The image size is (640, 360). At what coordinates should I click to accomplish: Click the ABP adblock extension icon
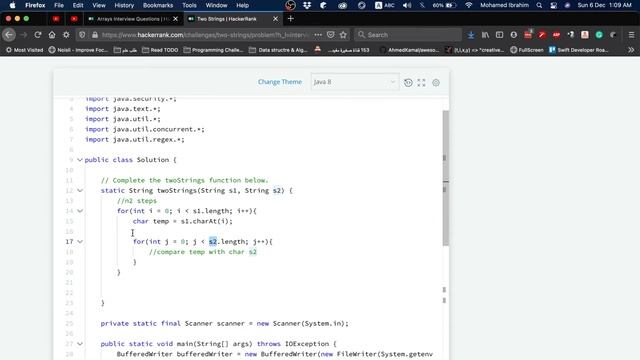point(556,35)
